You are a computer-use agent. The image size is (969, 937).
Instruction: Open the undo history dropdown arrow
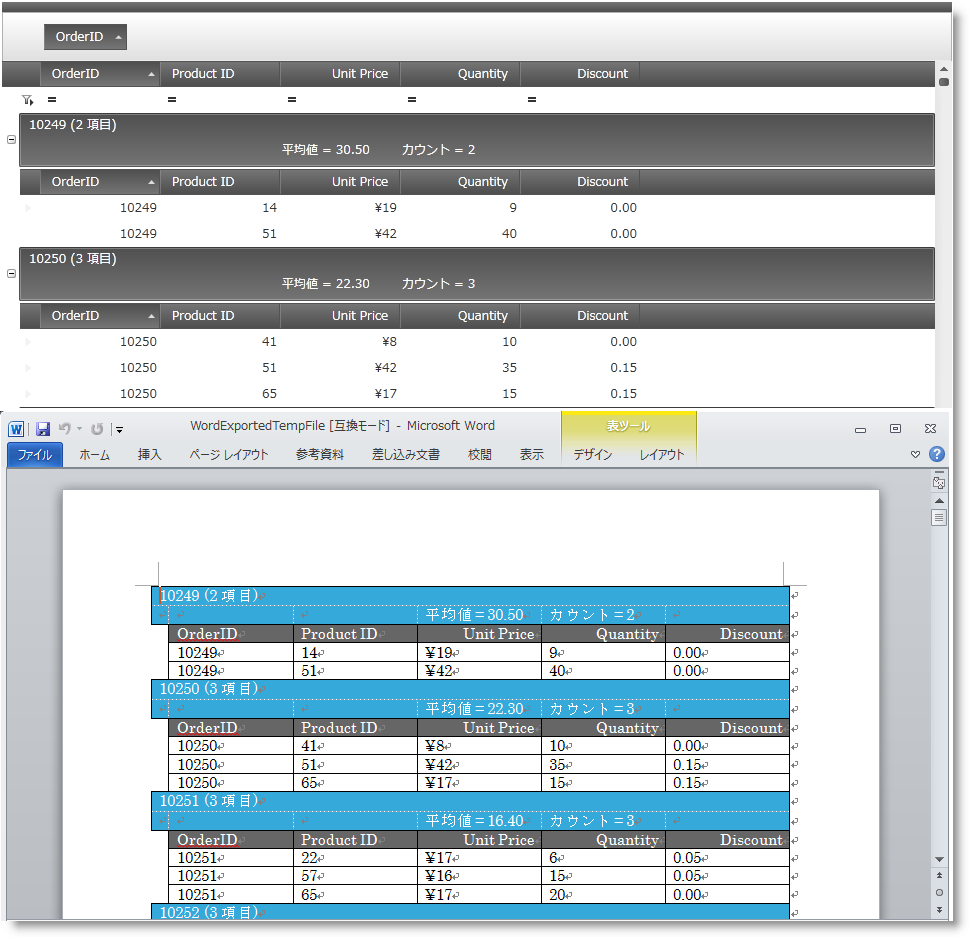(x=78, y=428)
